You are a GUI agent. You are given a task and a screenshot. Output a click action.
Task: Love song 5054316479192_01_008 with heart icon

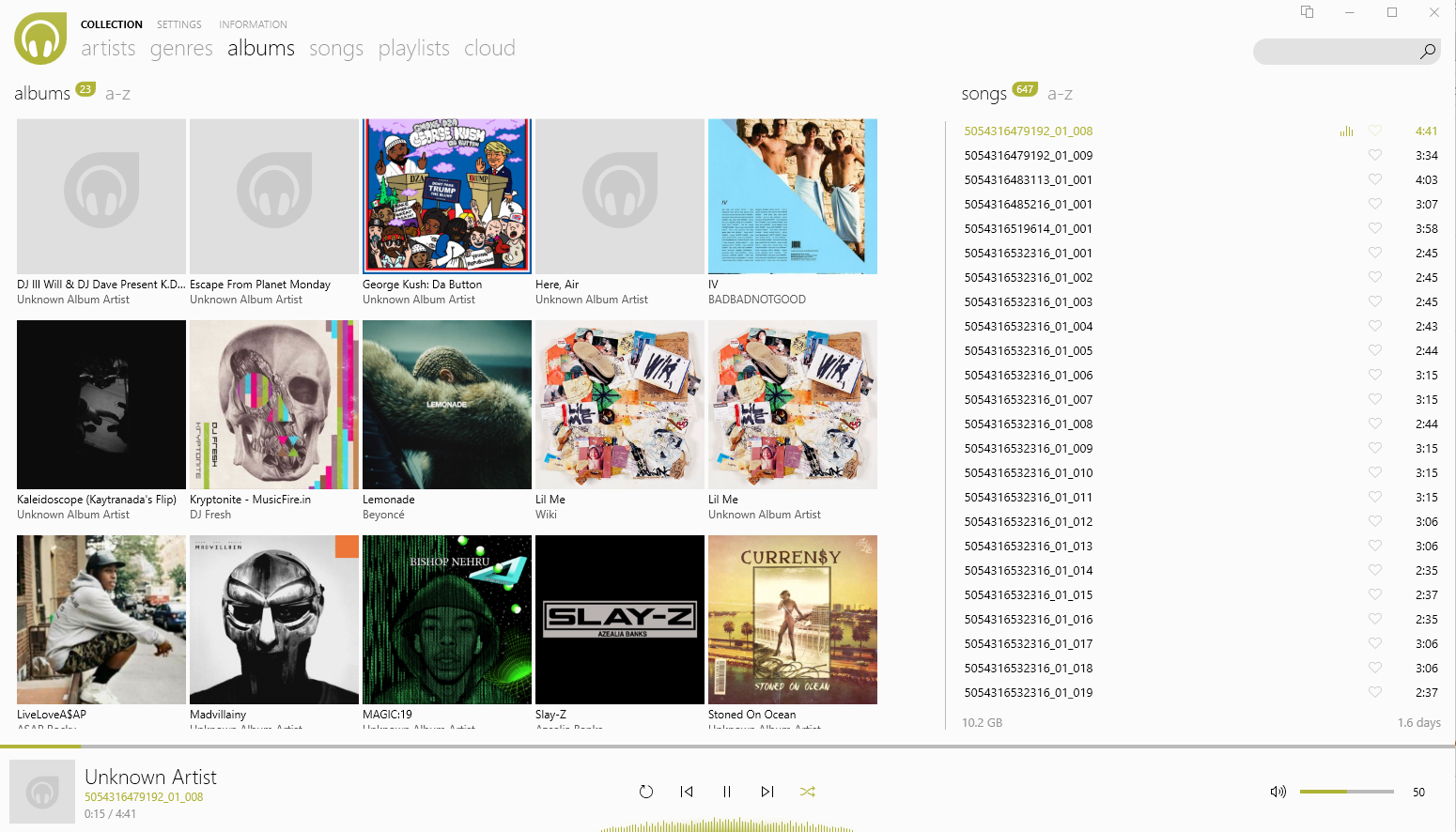click(x=1375, y=131)
